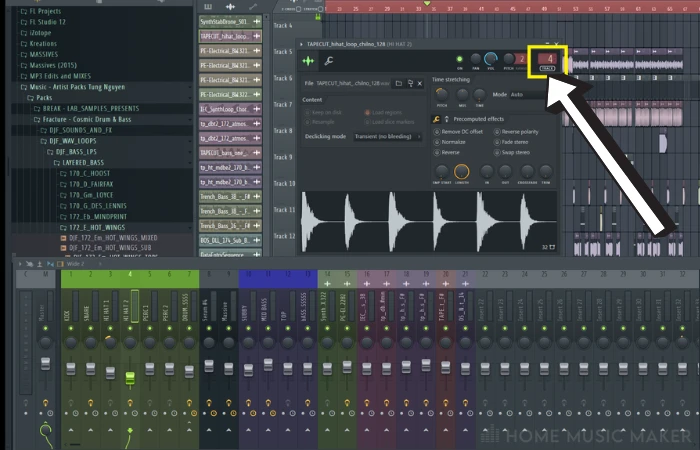
Task: Click the precomputed effects orange wrench icon
Action: click(x=436, y=119)
